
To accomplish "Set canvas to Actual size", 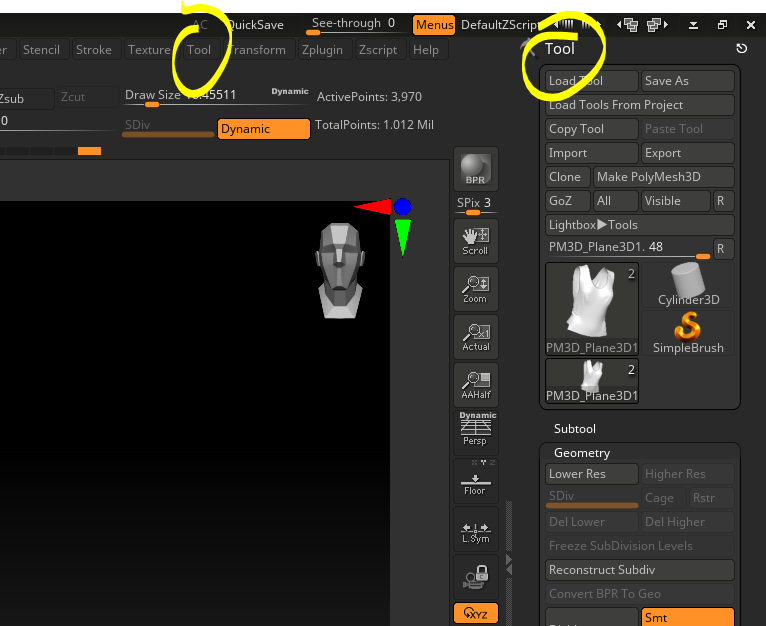I will pos(475,337).
